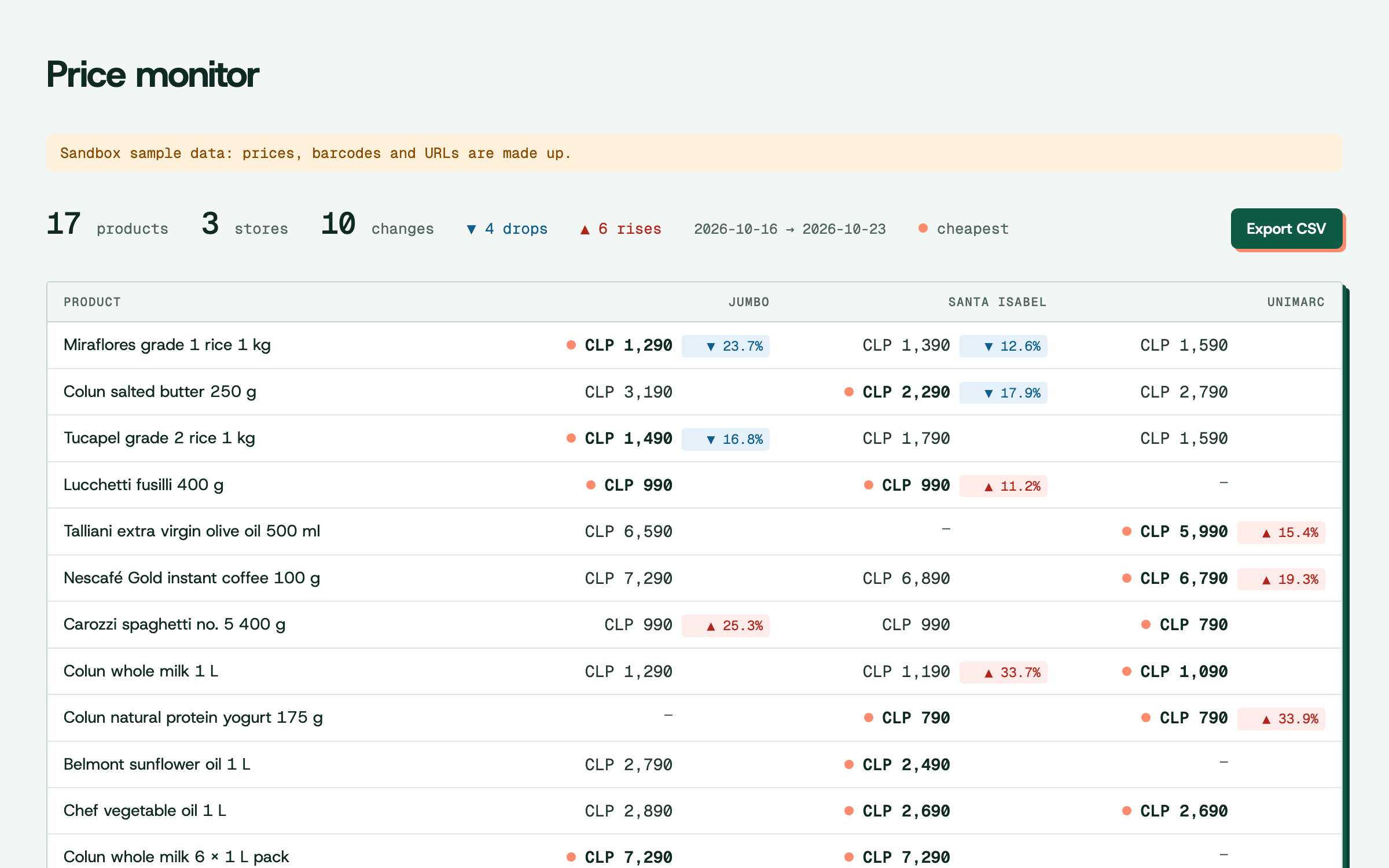
Task: Open Colun whole milk 6 × 1 L pack row
Action: 694,851
